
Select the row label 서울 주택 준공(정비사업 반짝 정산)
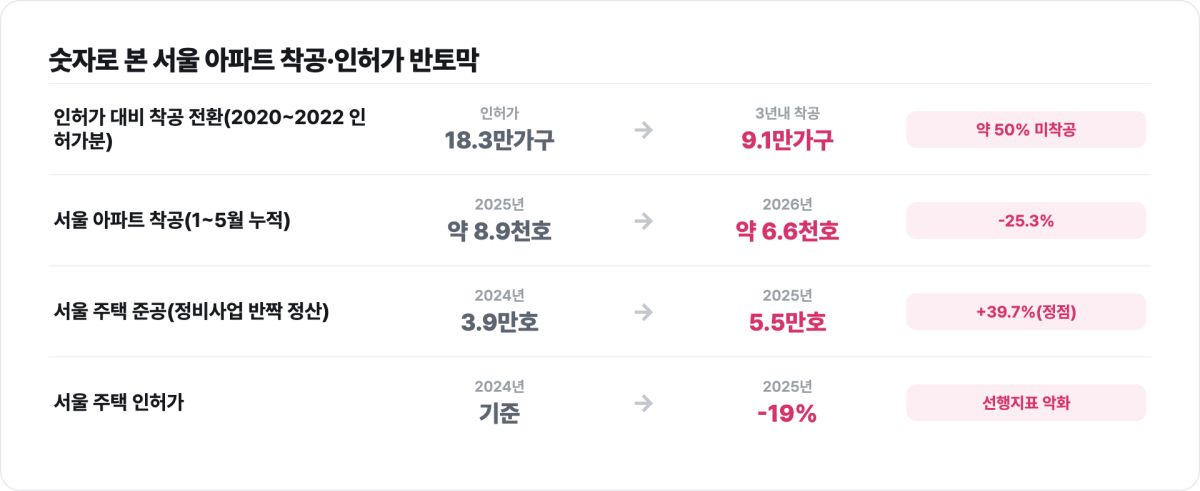click(x=192, y=312)
